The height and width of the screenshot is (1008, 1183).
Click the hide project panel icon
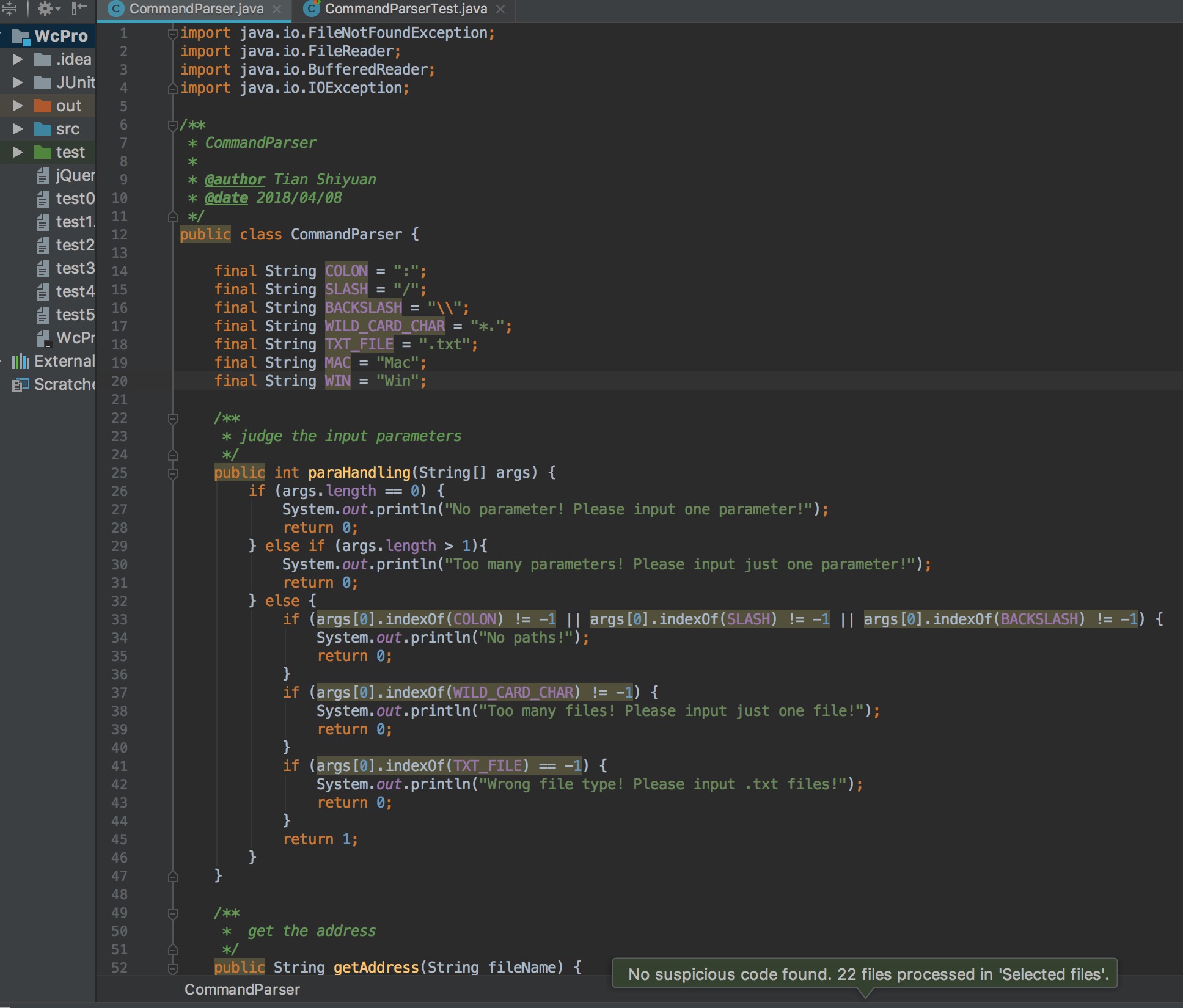point(79,9)
